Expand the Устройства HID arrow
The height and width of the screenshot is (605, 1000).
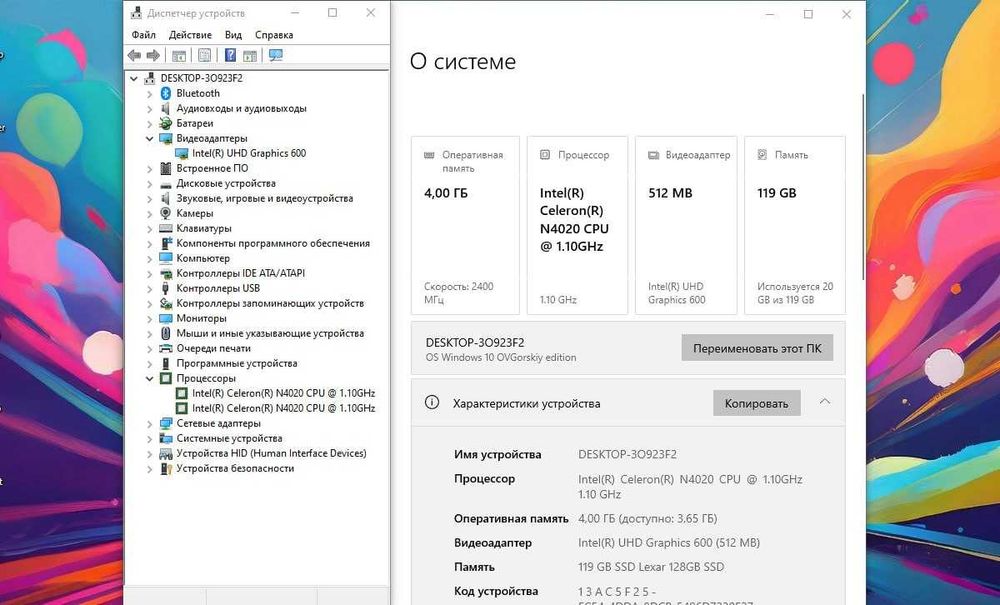point(149,454)
